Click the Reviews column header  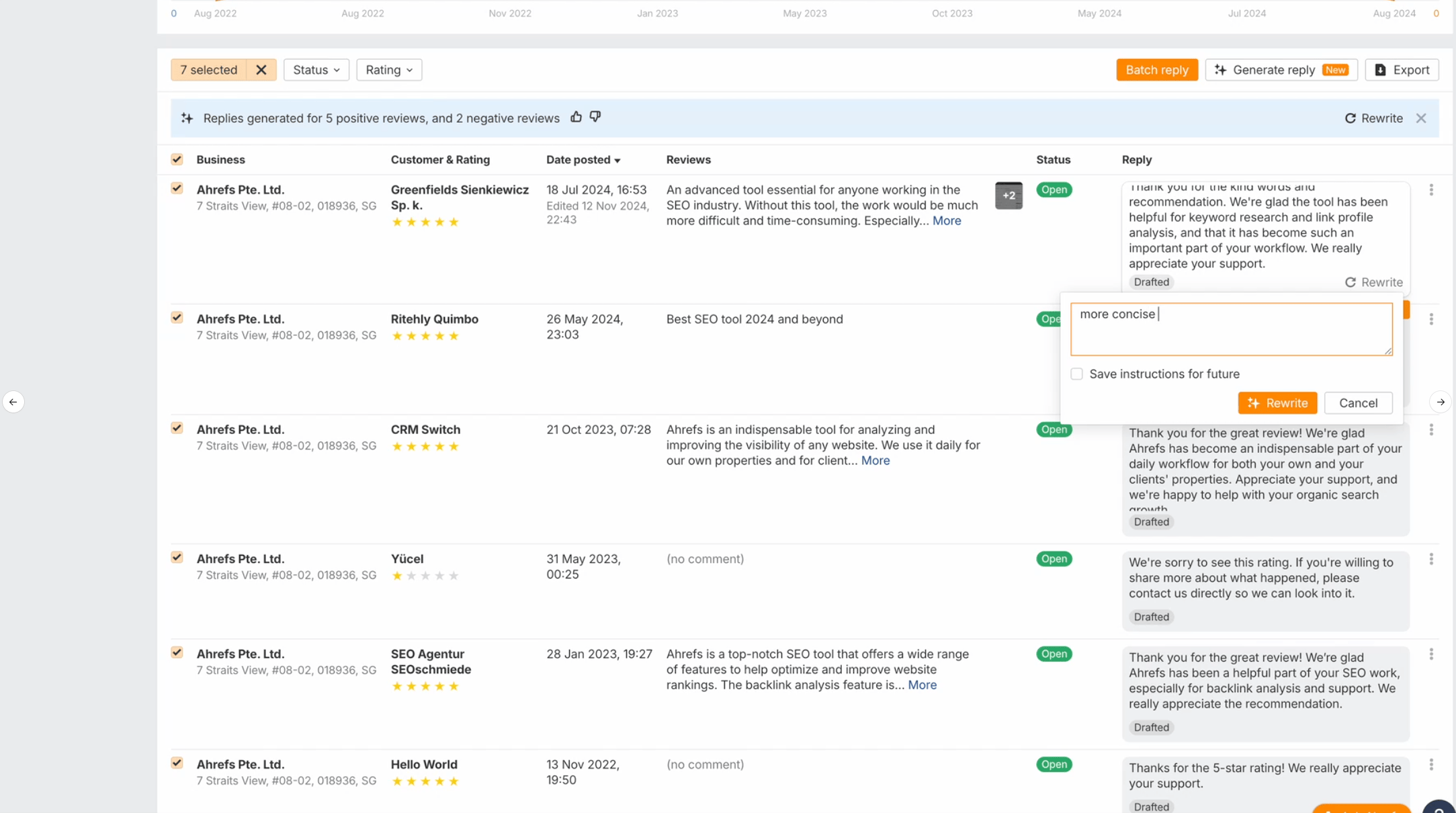(688, 160)
